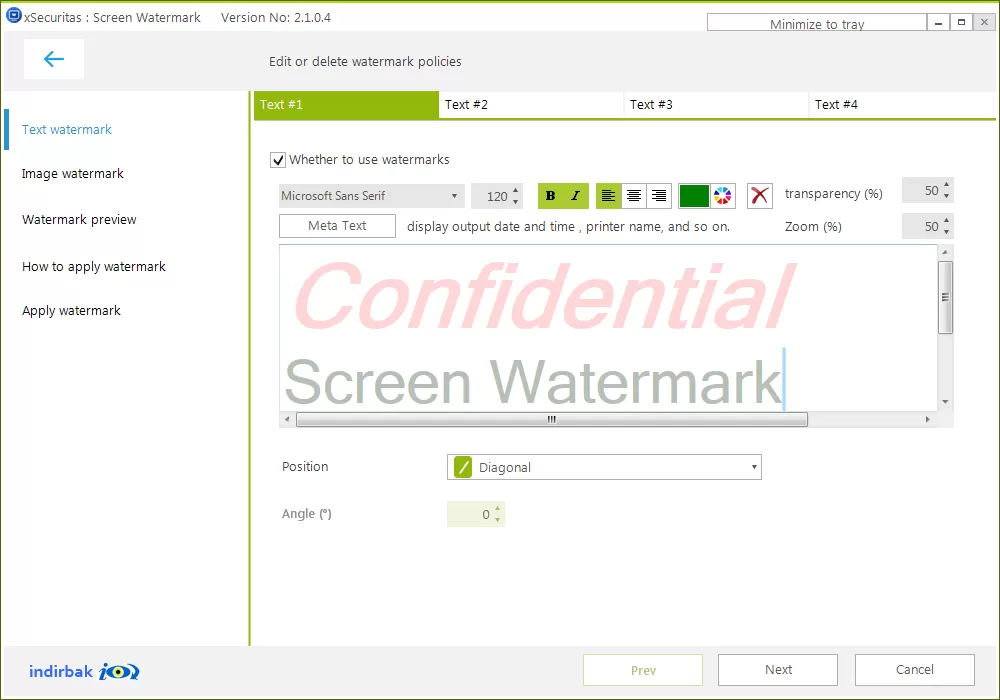Align watermark text left
Viewport: 1000px width, 700px height.
tap(608, 196)
